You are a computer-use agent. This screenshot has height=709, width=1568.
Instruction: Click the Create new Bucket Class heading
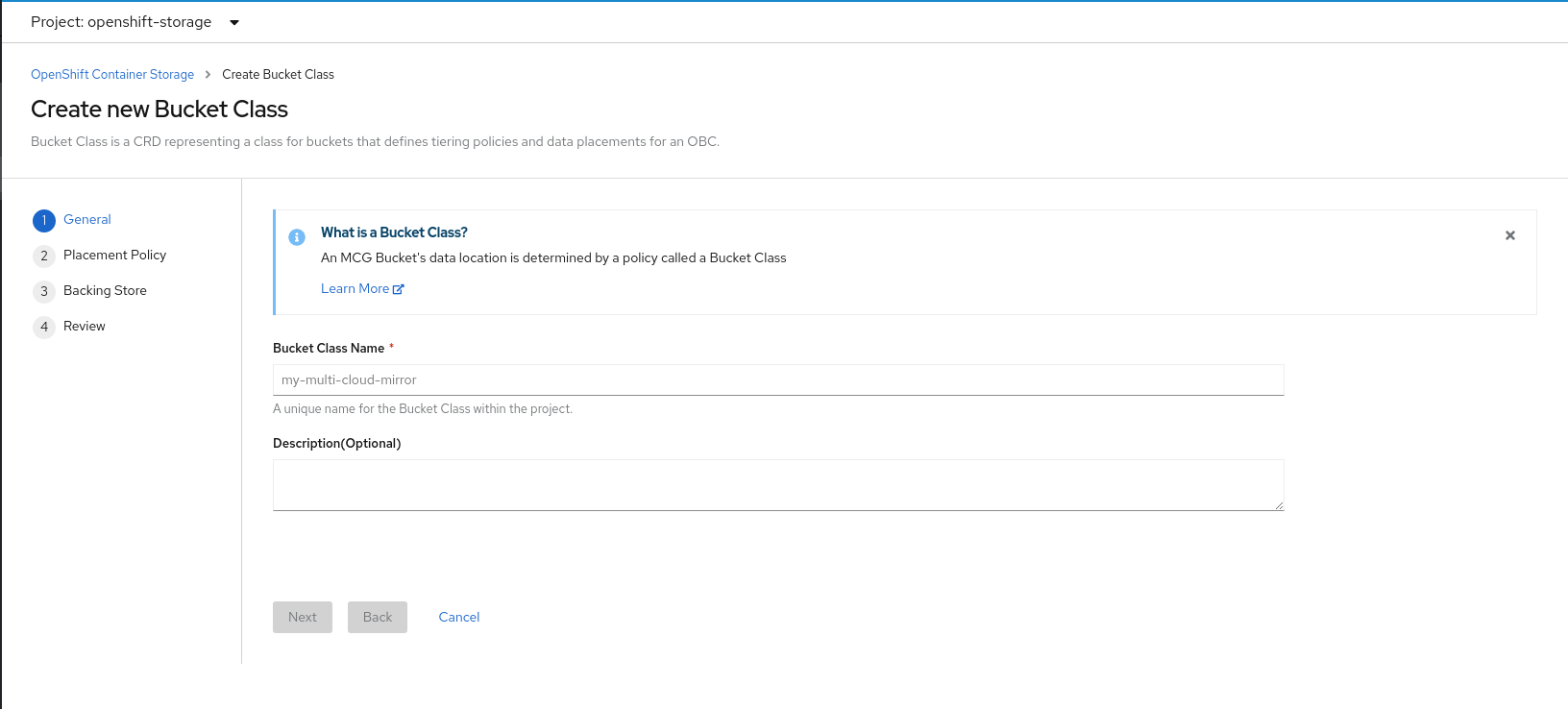(159, 109)
